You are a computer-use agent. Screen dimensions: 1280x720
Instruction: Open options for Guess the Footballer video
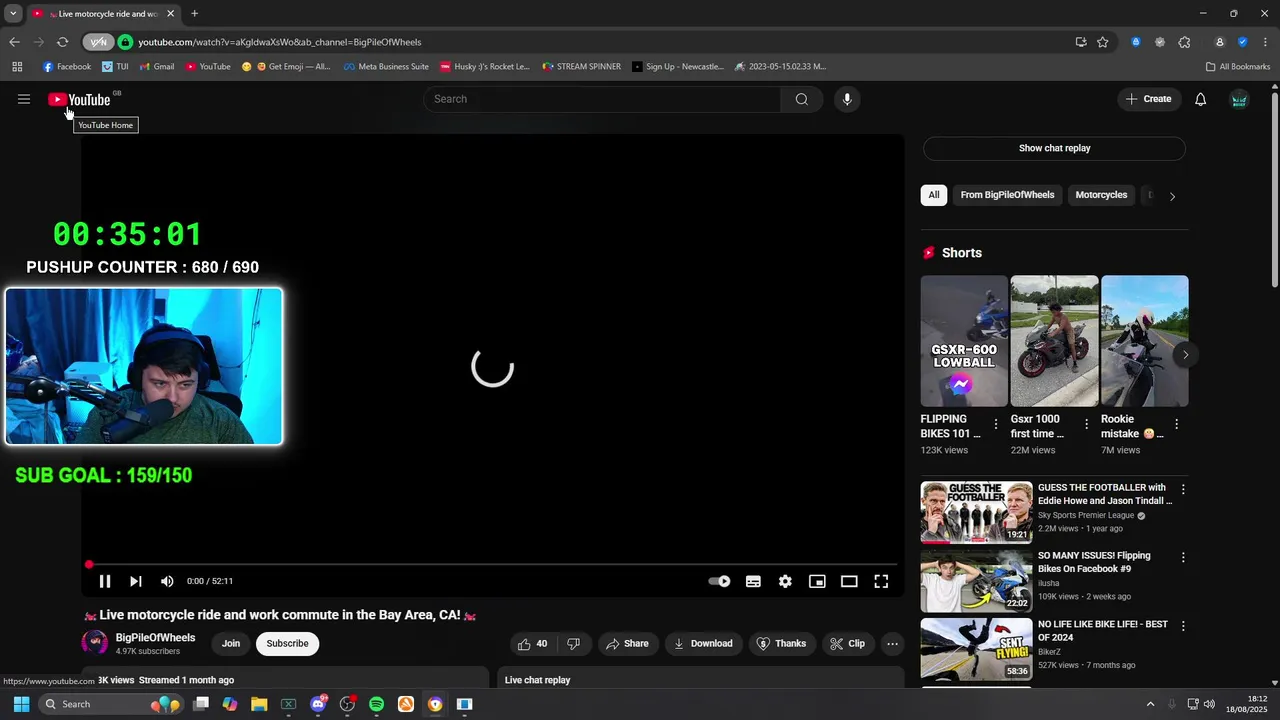click(1183, 490)
